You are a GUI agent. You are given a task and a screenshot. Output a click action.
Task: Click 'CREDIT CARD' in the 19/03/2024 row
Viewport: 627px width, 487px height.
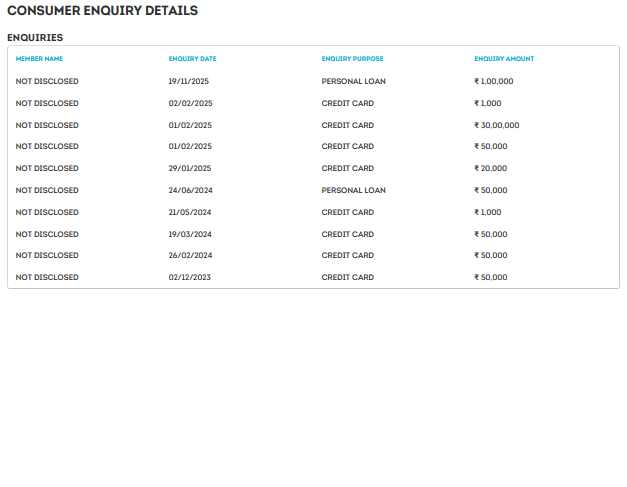pos(347,234)
